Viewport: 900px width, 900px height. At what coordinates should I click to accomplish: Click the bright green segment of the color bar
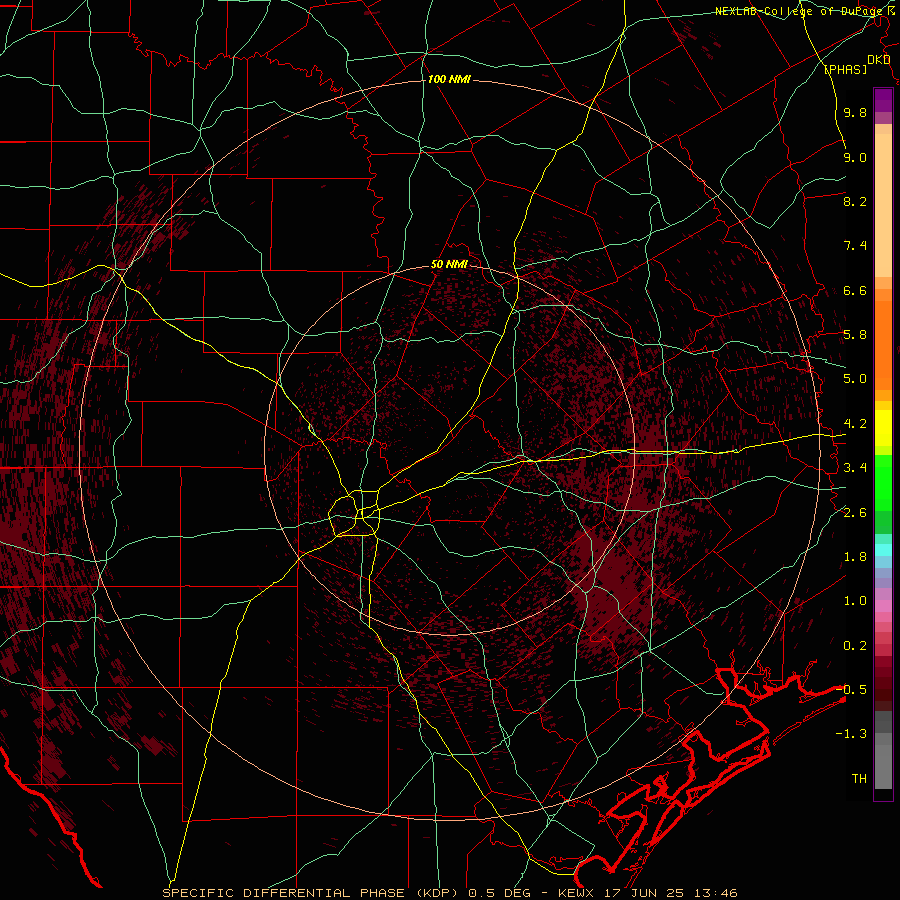[x=883, y=482]
